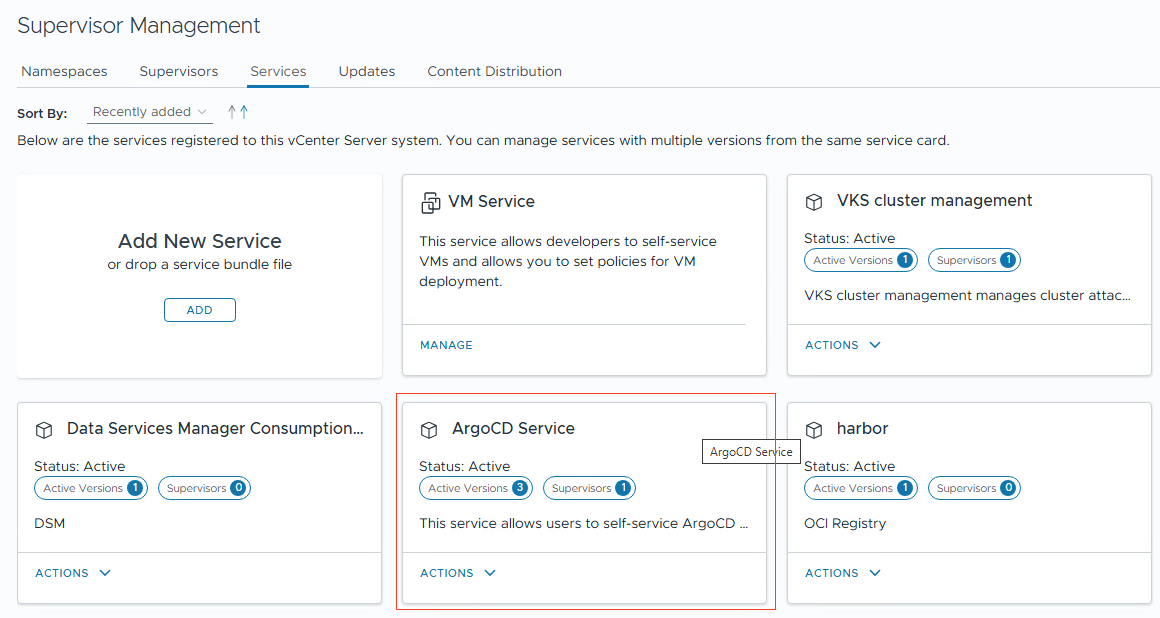
Task: Open the Supervisors tab
Action: click(179, 72)
